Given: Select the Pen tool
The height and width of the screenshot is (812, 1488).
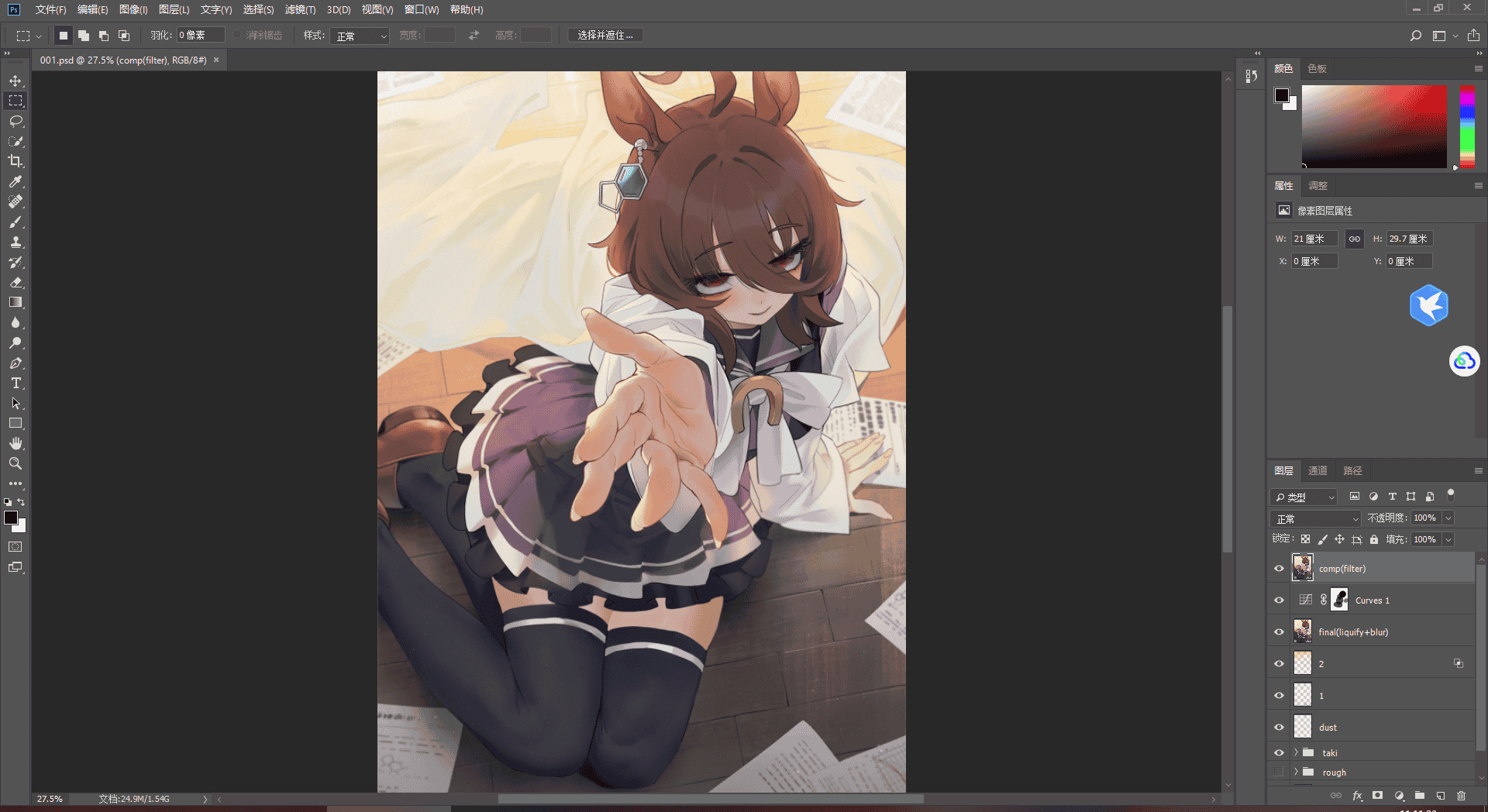Looking at the screenshot, I should [x=15, y=363].
